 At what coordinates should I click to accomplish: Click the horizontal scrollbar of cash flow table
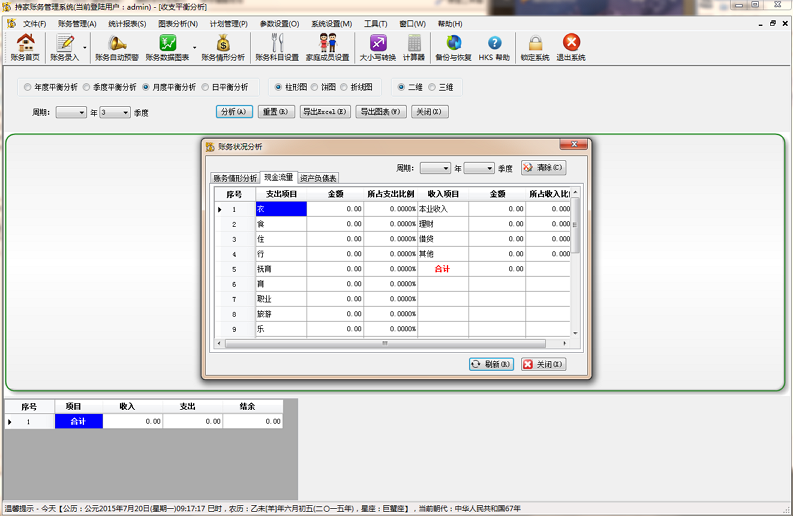385,343
